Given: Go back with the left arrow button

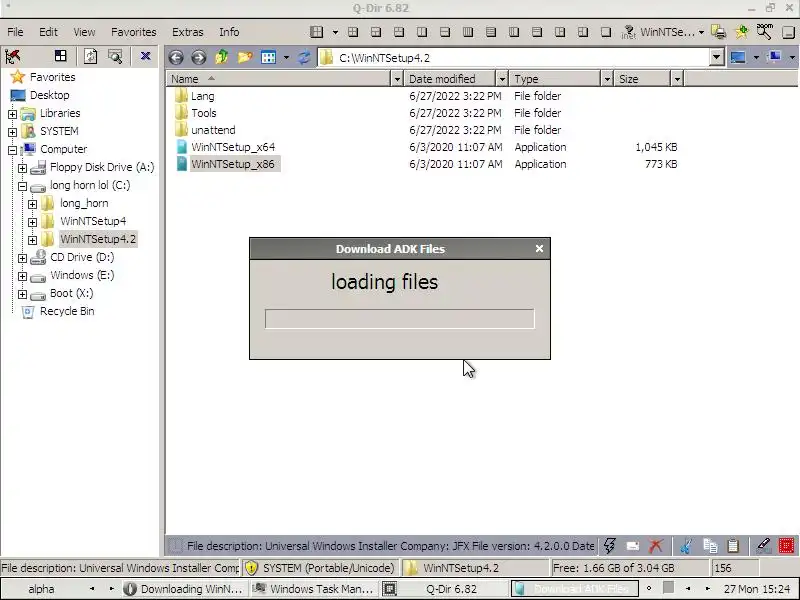Looking at the screenshot, I should [176, 58].
